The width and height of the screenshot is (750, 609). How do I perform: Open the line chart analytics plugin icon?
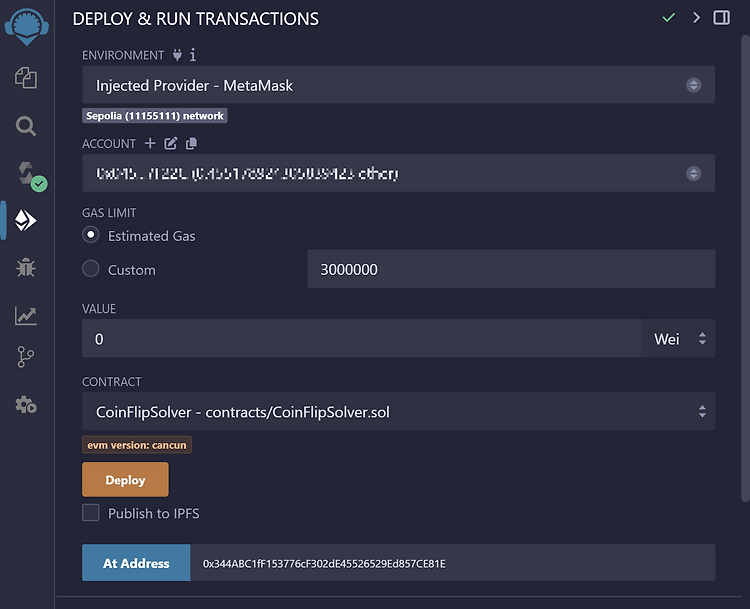(x=26, y=316)
